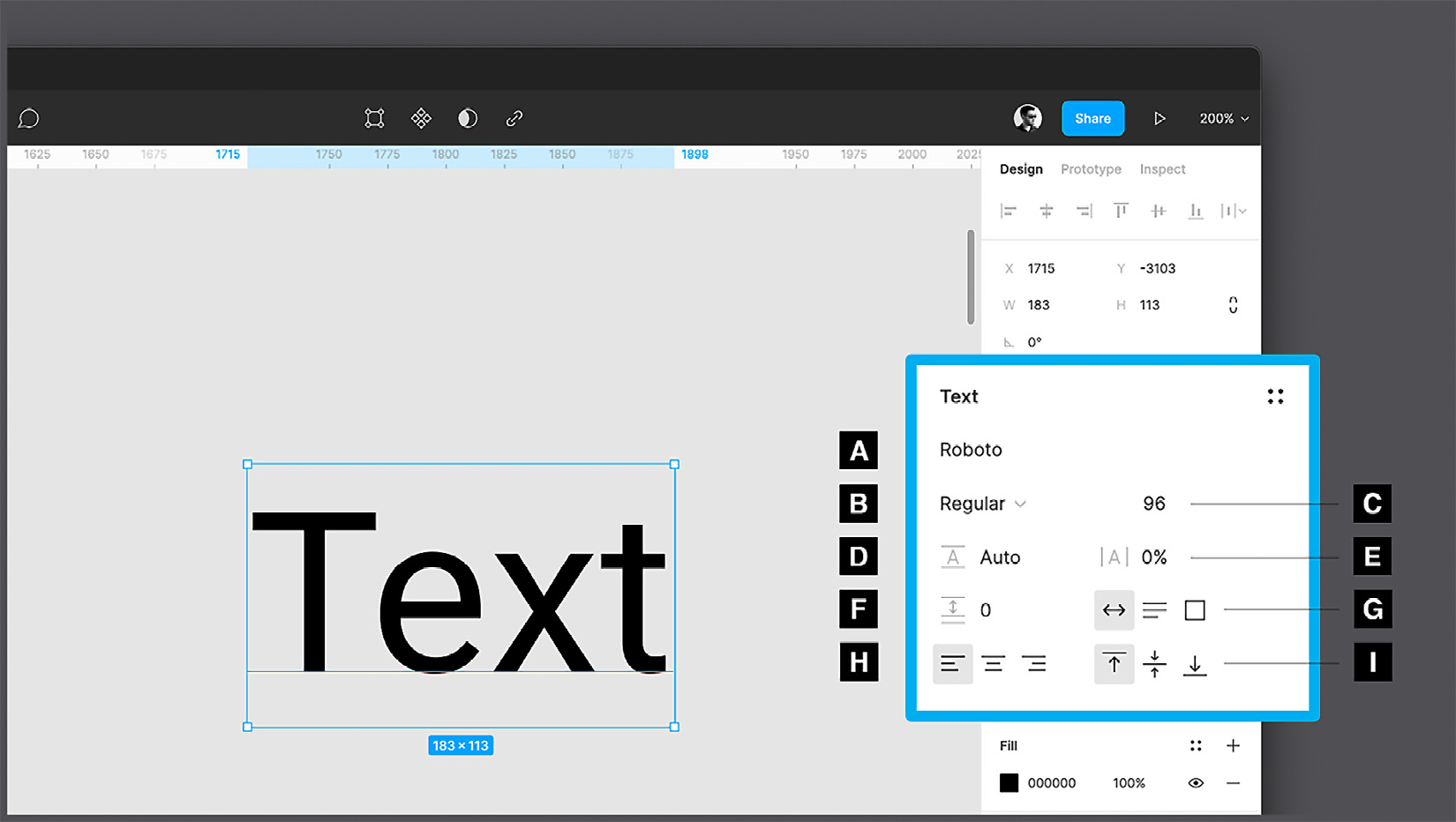This screenshot has height=822, width=1456.
Task: Select the vertical align bottom icon
Action: point(1196,664)
